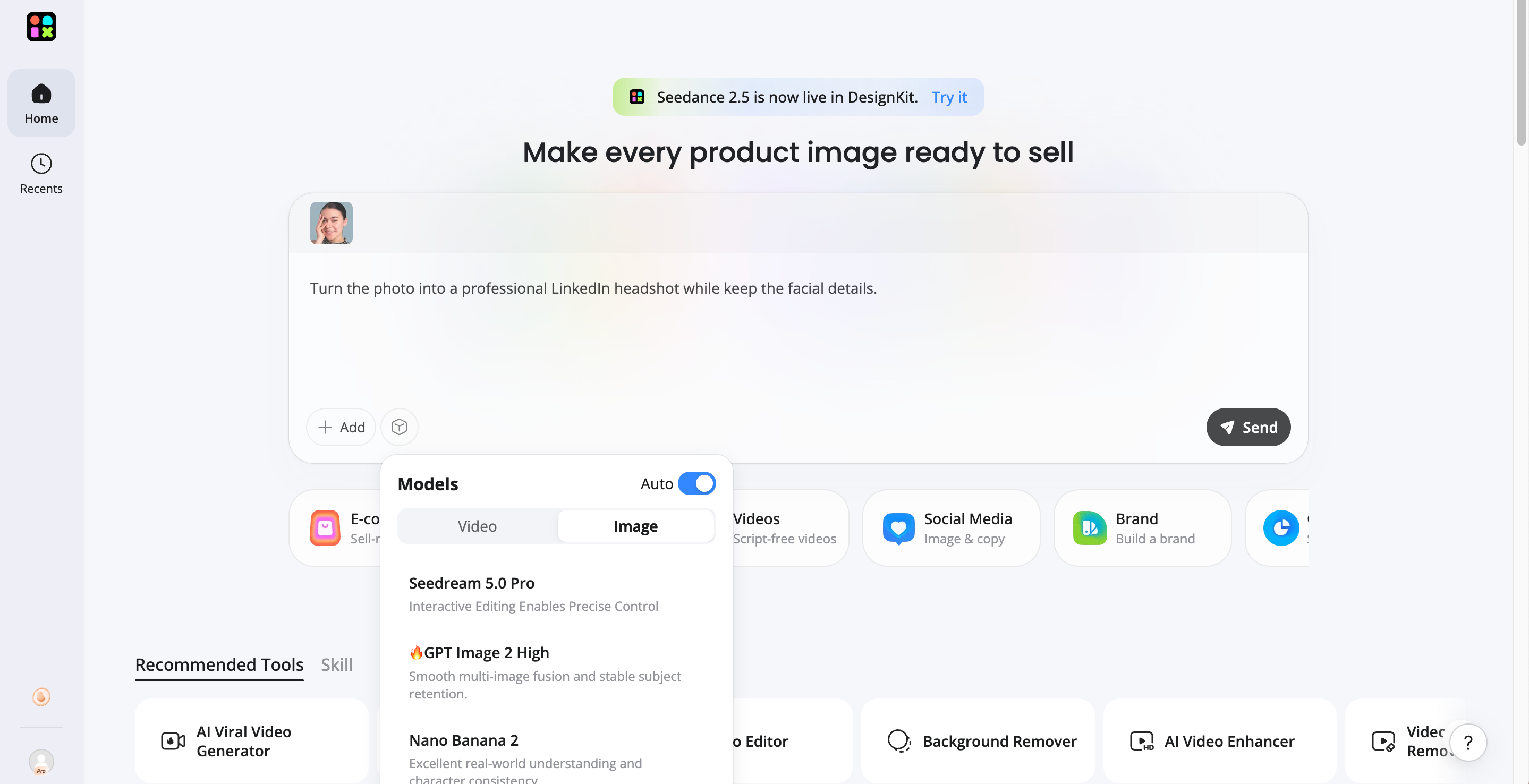Open the Background Remover tool
Viewport: 1529px width, 784px height.
(978, 742)
